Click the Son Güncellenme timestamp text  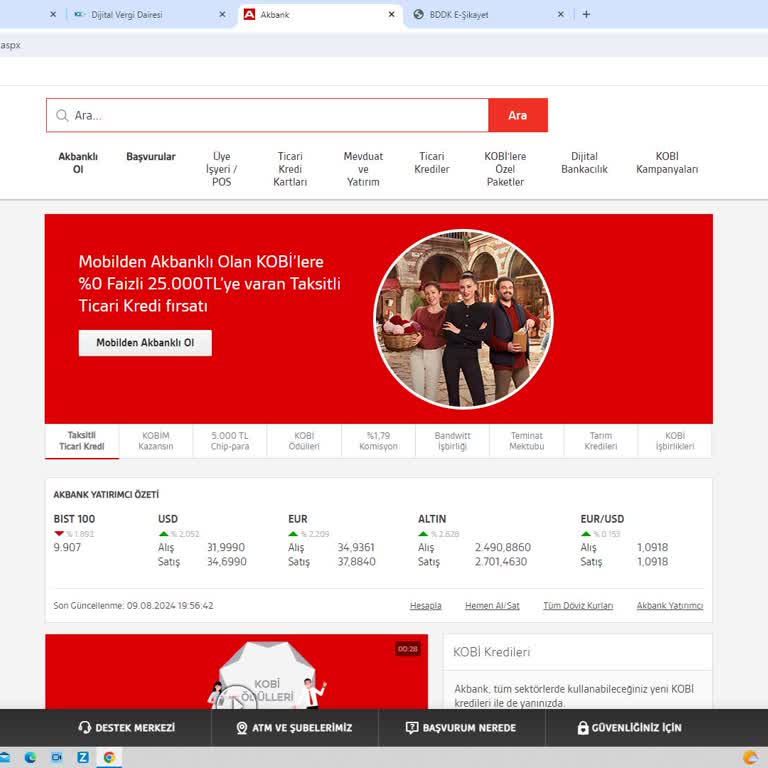(133, 606)
